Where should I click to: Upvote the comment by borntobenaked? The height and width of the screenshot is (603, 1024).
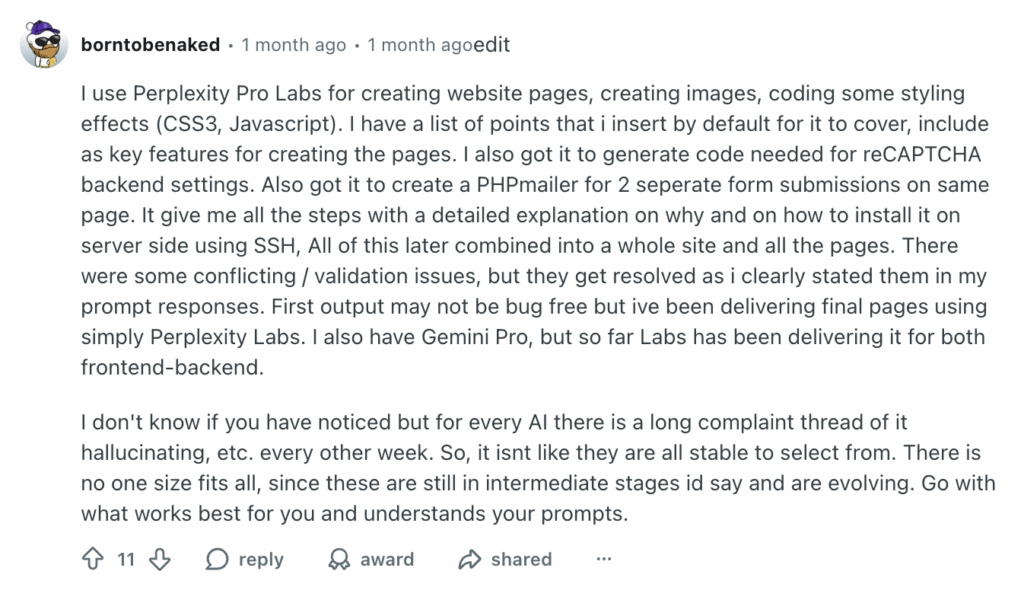click(92, 559)
